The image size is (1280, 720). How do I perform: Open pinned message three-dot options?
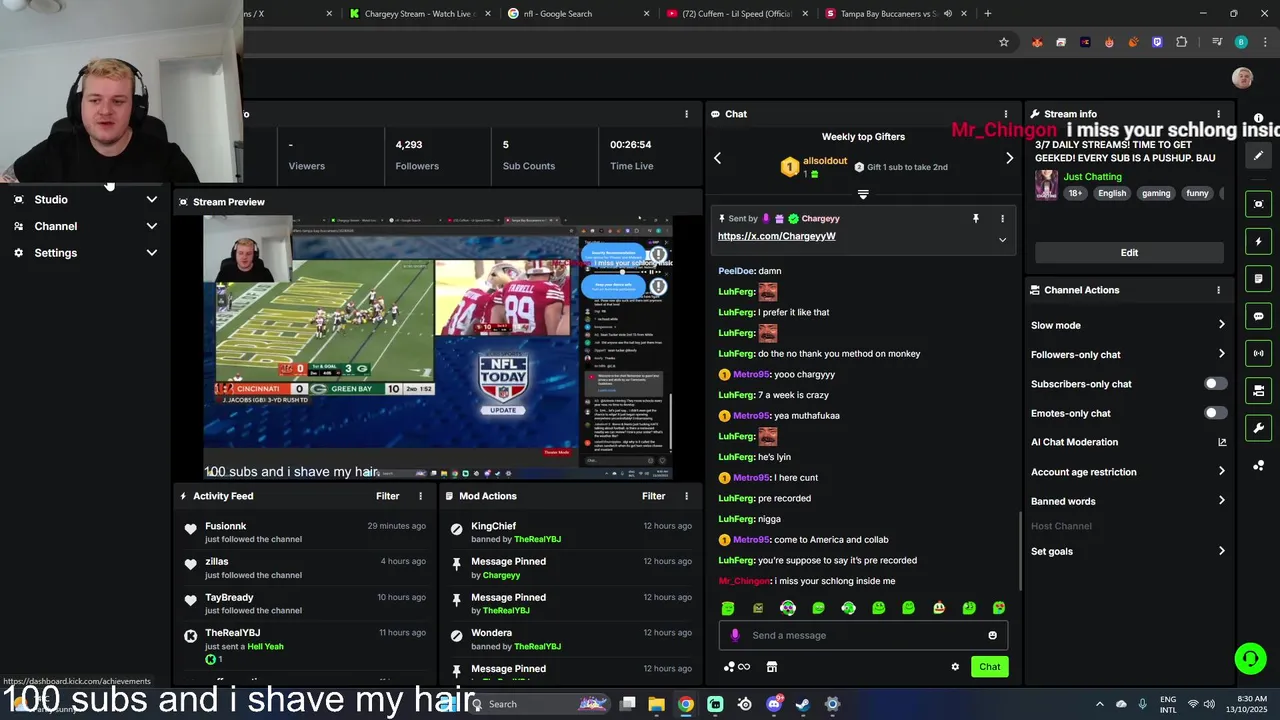[x=1002, y=218]
